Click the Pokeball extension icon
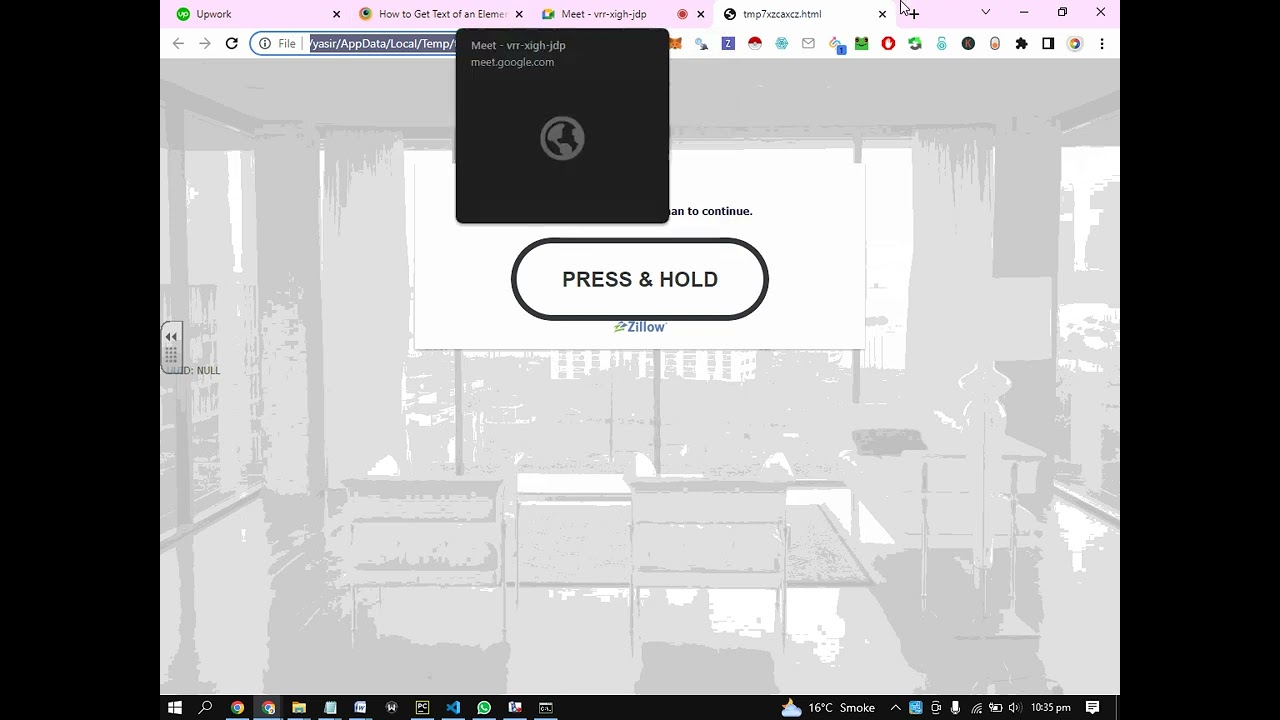The height and width of the screenshot is (720, 1280). [x=755, y=44]
